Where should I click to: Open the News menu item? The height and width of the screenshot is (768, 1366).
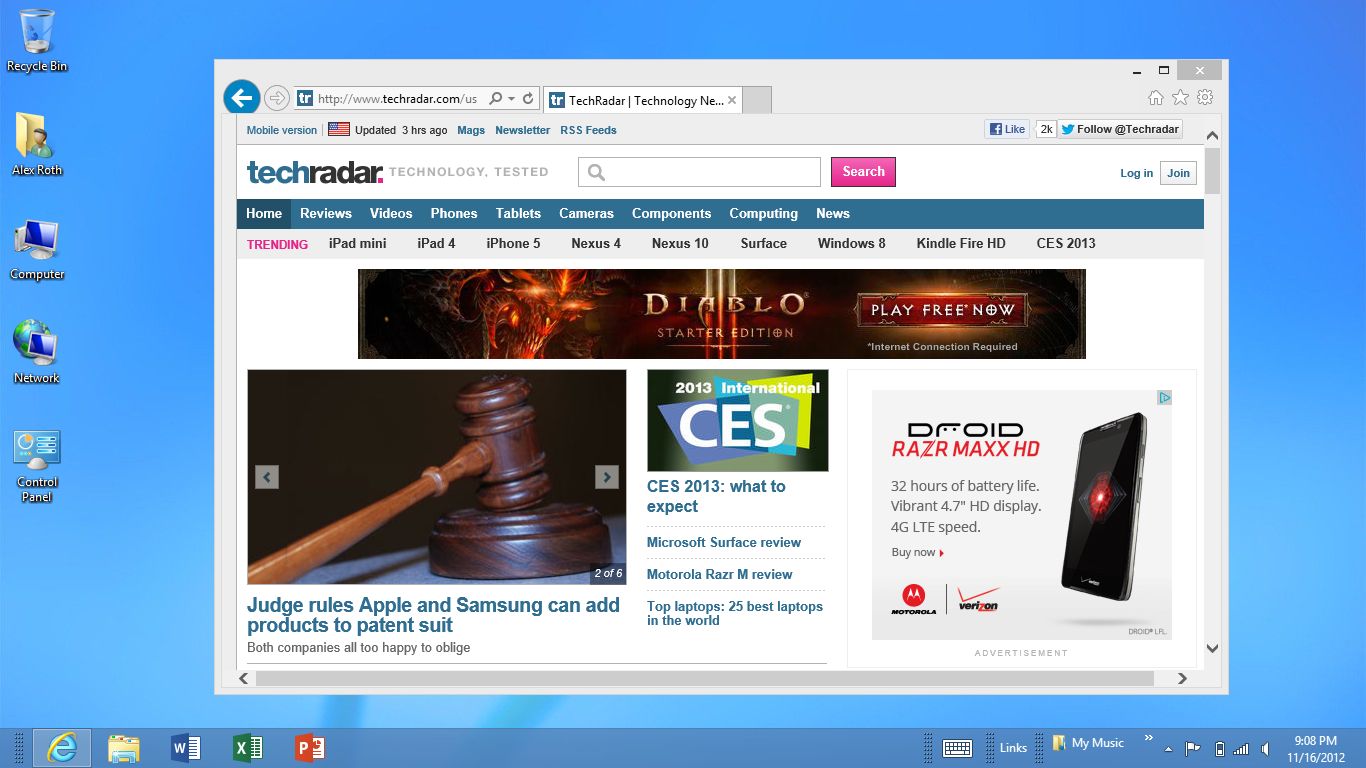pos(832,214)
